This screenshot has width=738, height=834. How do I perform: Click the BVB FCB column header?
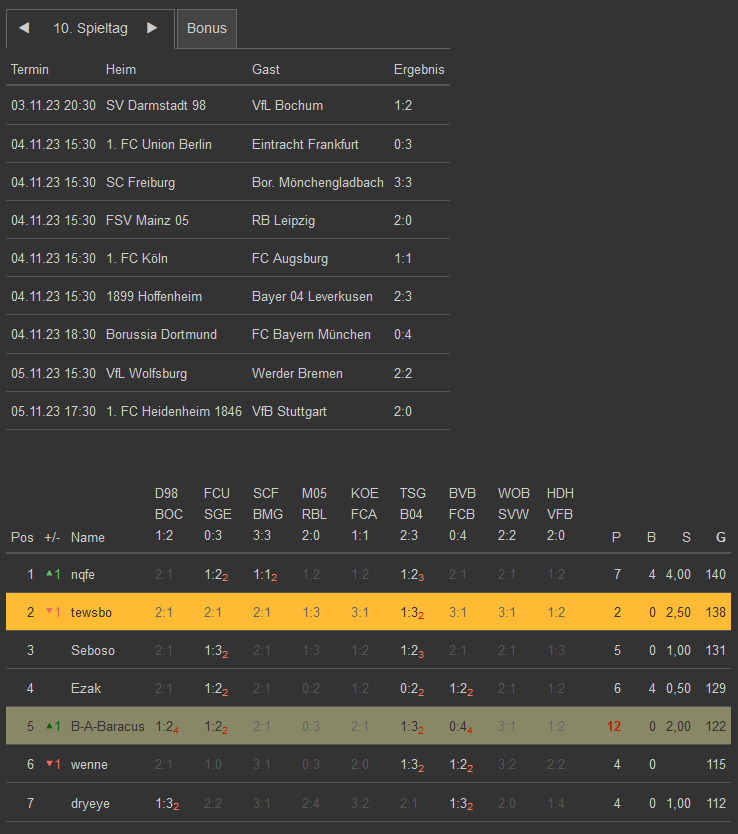(x=463, y=514)
